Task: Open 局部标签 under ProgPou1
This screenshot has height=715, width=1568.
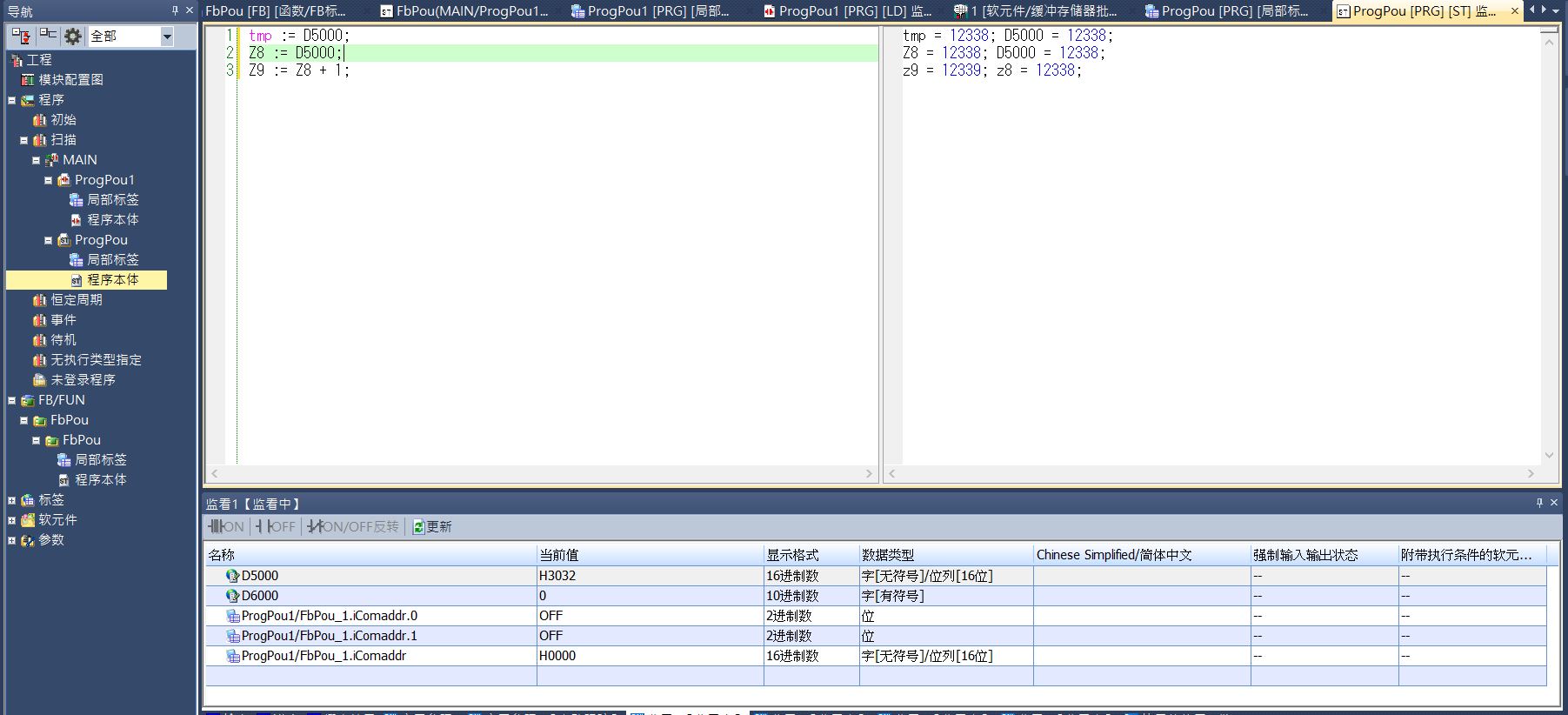Action: pyautogui.click(x=112, y=200)
